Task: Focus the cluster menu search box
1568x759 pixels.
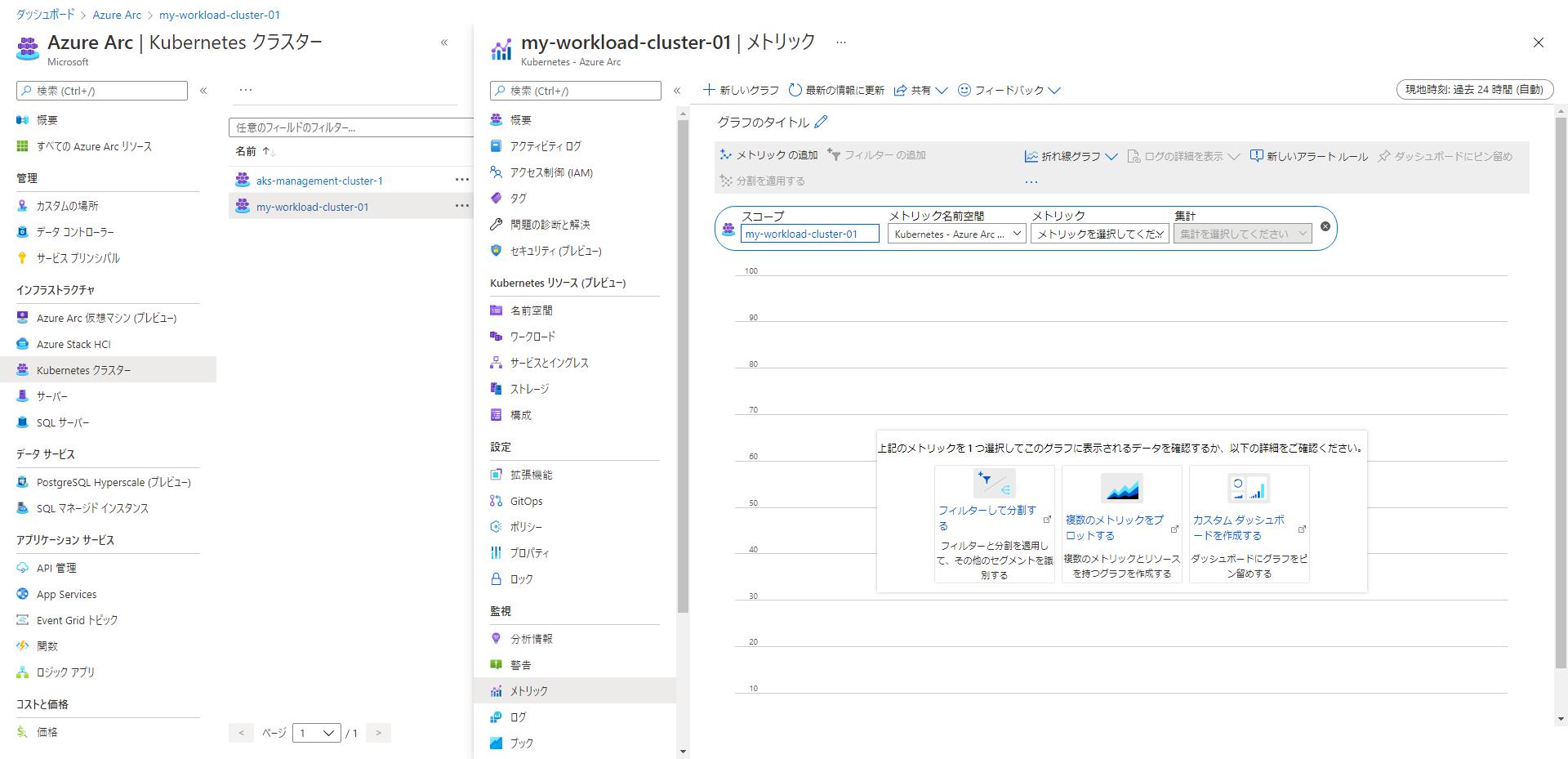Action: [576, 91]
